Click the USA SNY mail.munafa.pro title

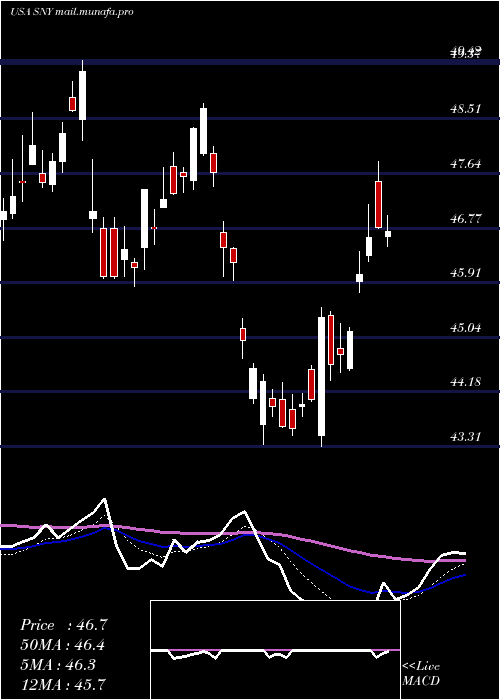(x=71, y=12)
